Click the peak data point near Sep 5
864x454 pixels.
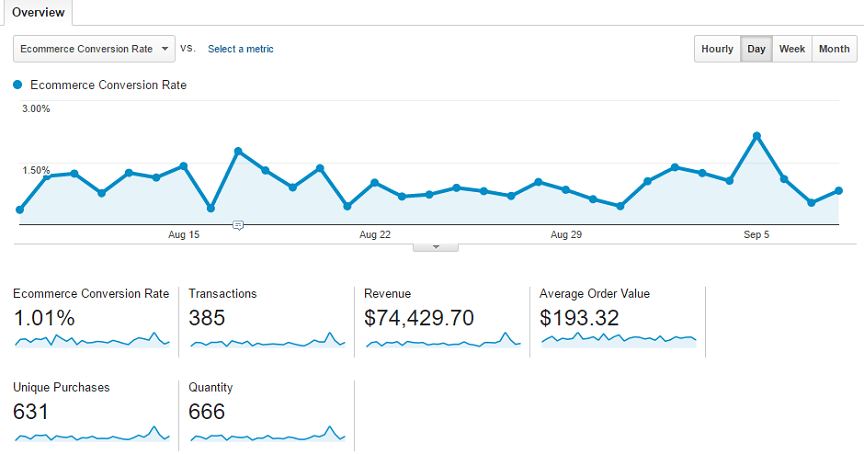pyautogui.click(x=757, y=136)
